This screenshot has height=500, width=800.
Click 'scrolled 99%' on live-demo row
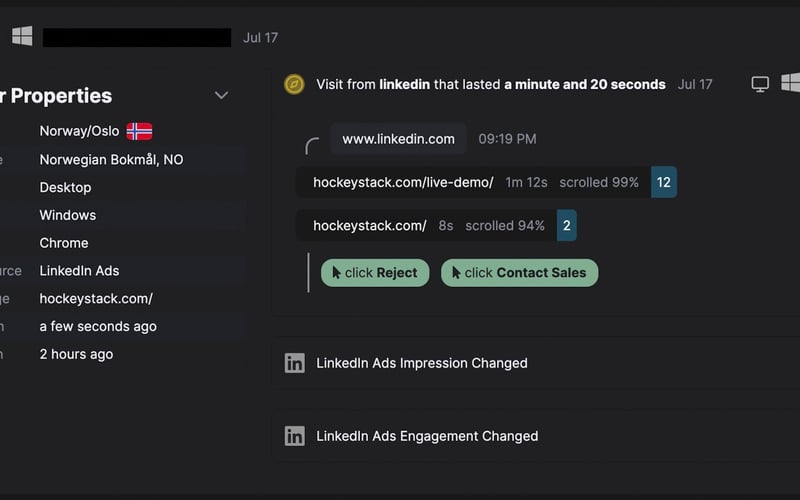(598, 182)
